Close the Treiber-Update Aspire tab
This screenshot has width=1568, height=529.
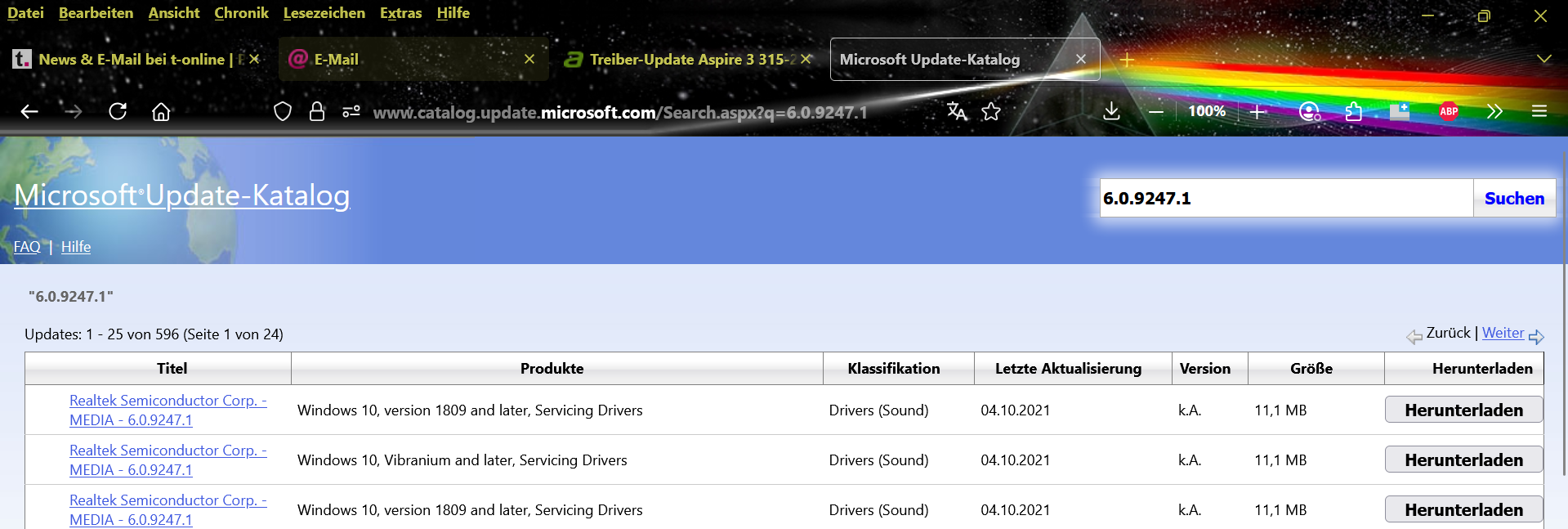(x=806, y=59)
